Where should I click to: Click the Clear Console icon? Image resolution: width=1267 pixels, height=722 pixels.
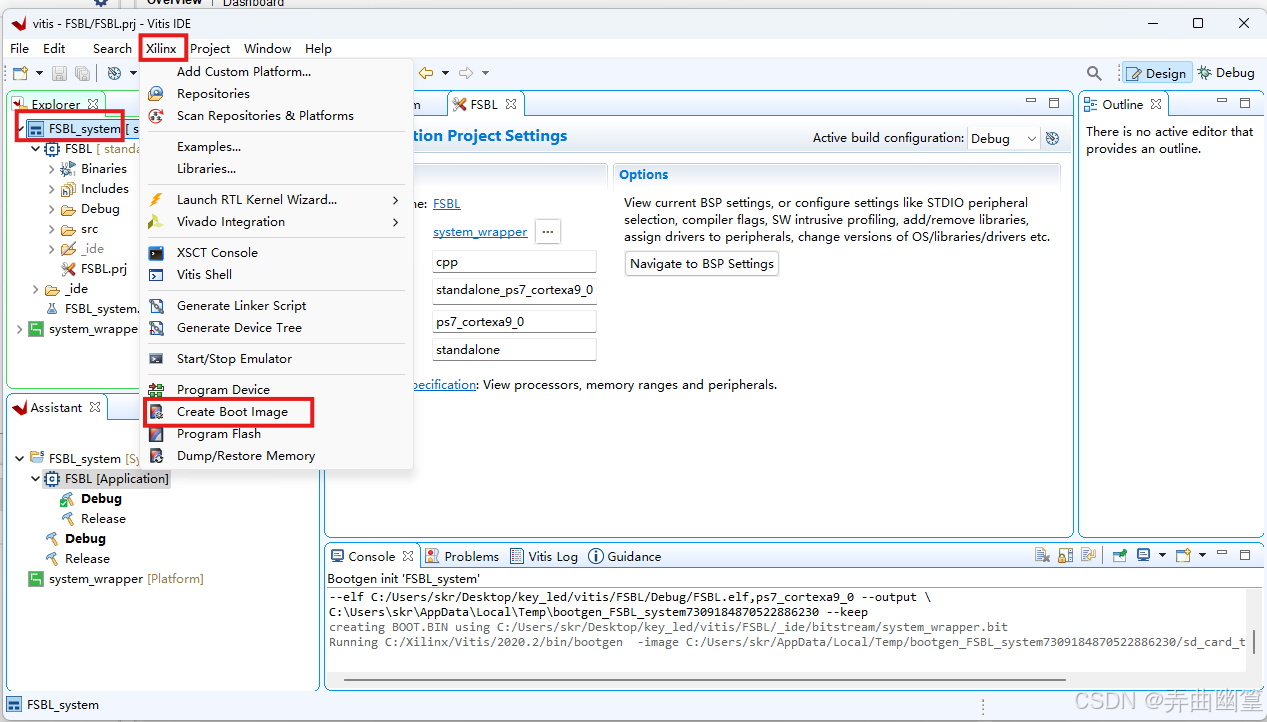click(1042, 555)
